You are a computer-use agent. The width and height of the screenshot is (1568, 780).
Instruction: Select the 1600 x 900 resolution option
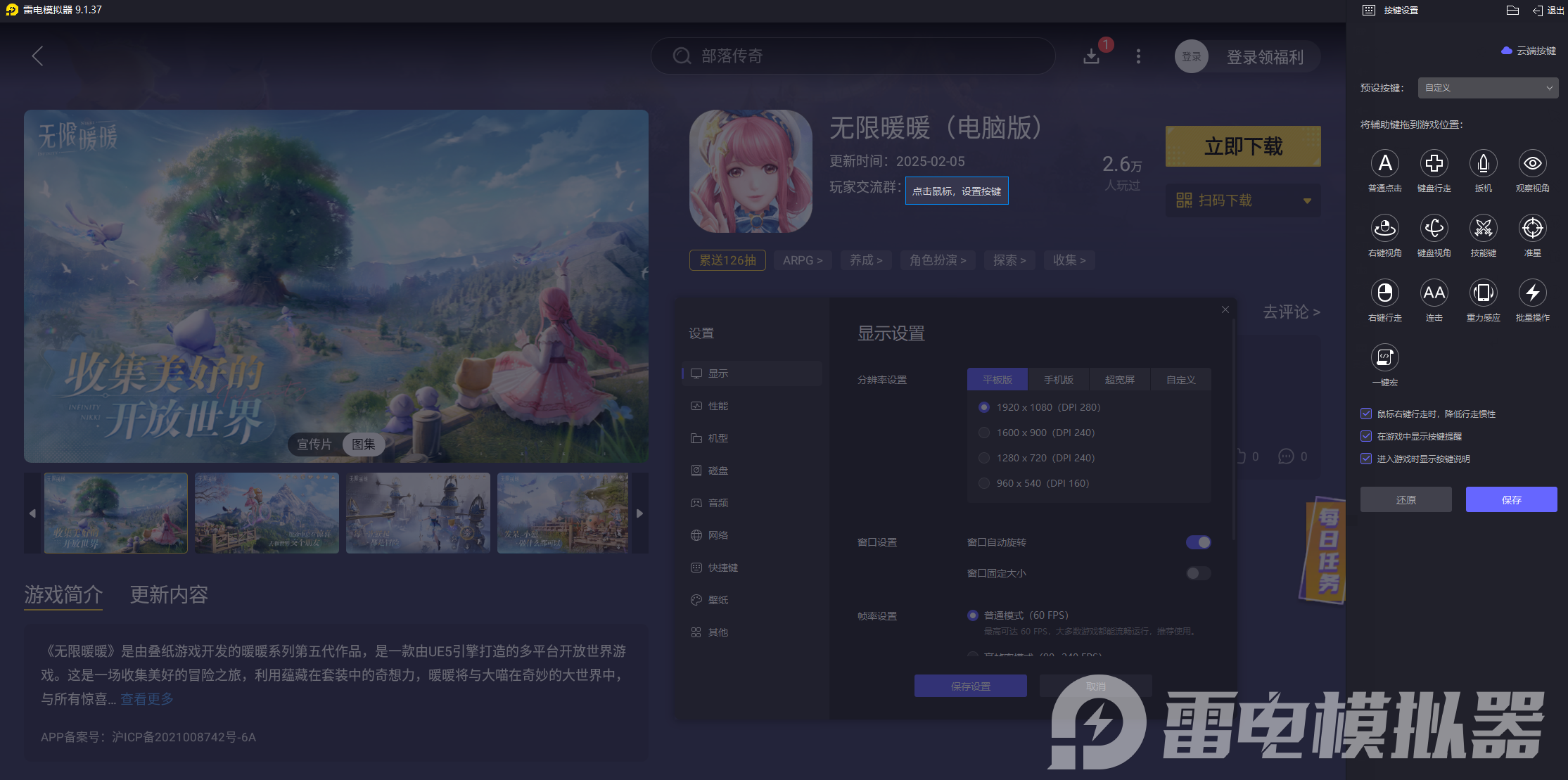[983, 432]
